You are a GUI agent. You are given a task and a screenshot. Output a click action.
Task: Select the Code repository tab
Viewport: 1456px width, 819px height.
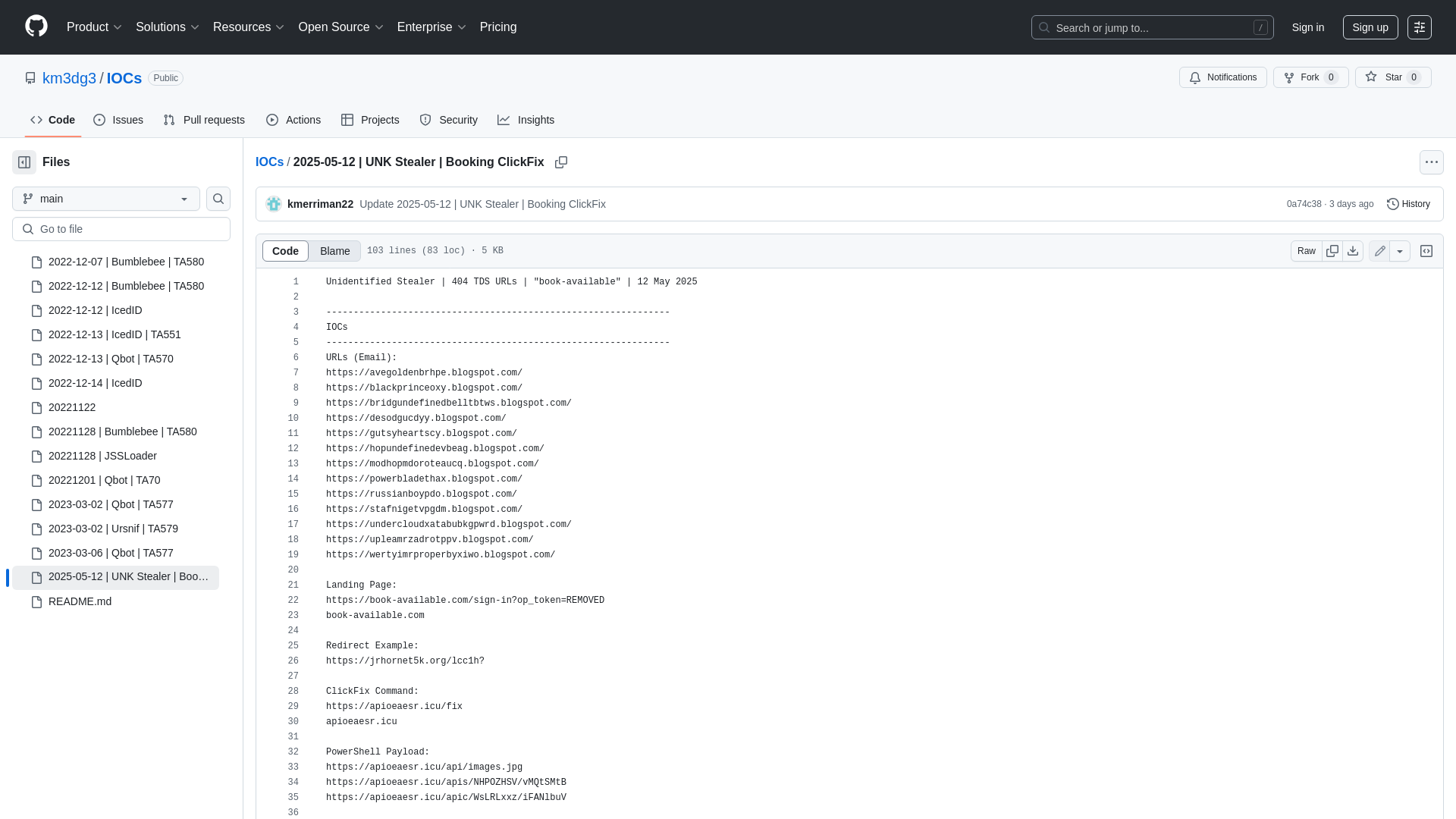click(53, 120)
